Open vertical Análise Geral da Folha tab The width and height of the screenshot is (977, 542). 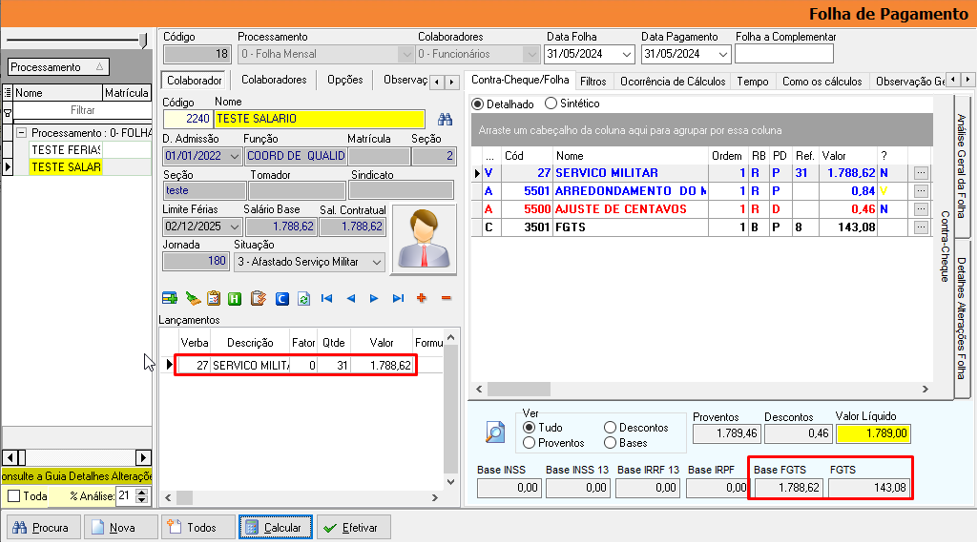[x=961, y=166]
